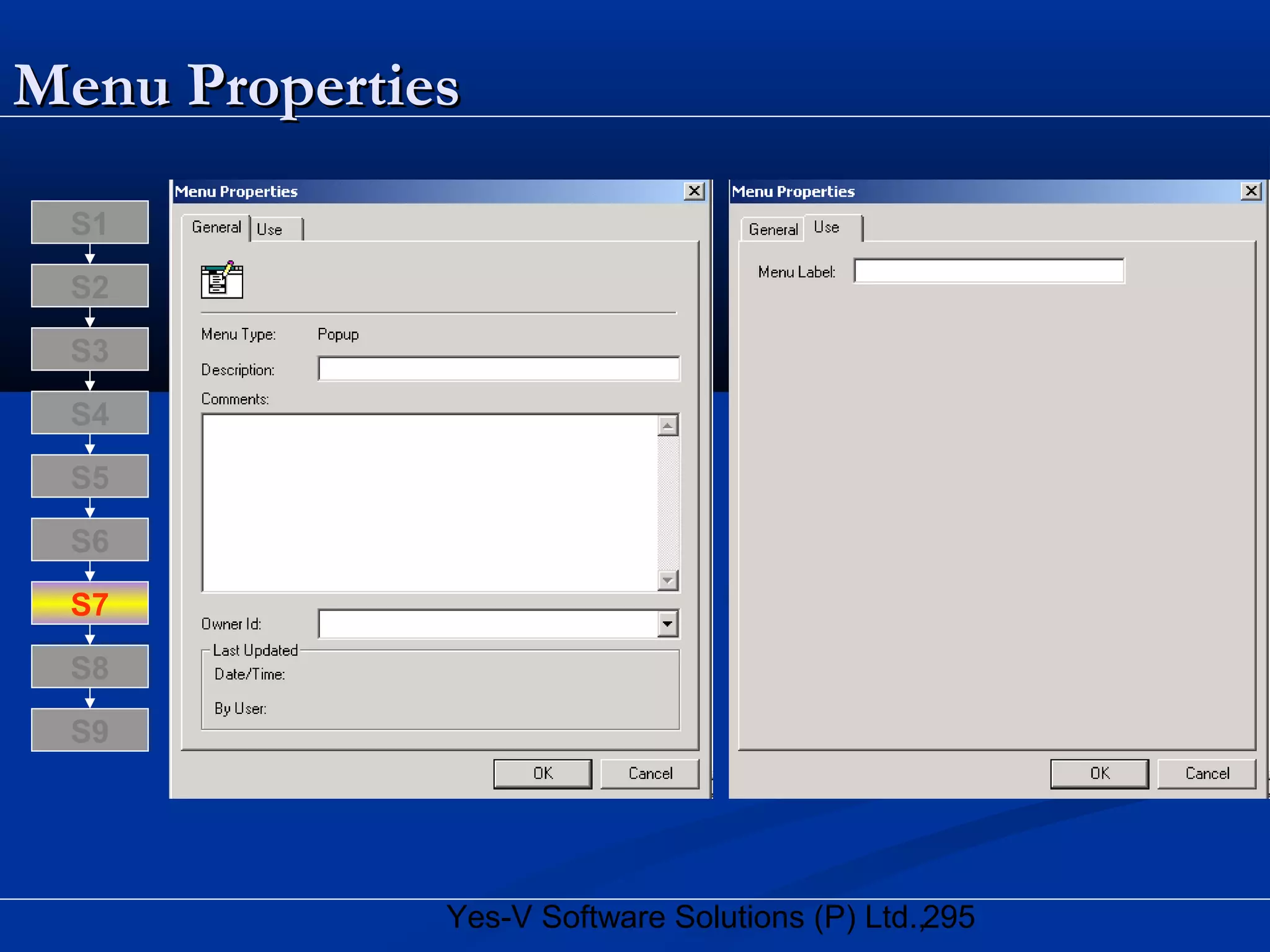Viewport: 1270px width, 952px height.
Task: Click the menu properties icon in General tab
Action: click(x=221, y=280)
